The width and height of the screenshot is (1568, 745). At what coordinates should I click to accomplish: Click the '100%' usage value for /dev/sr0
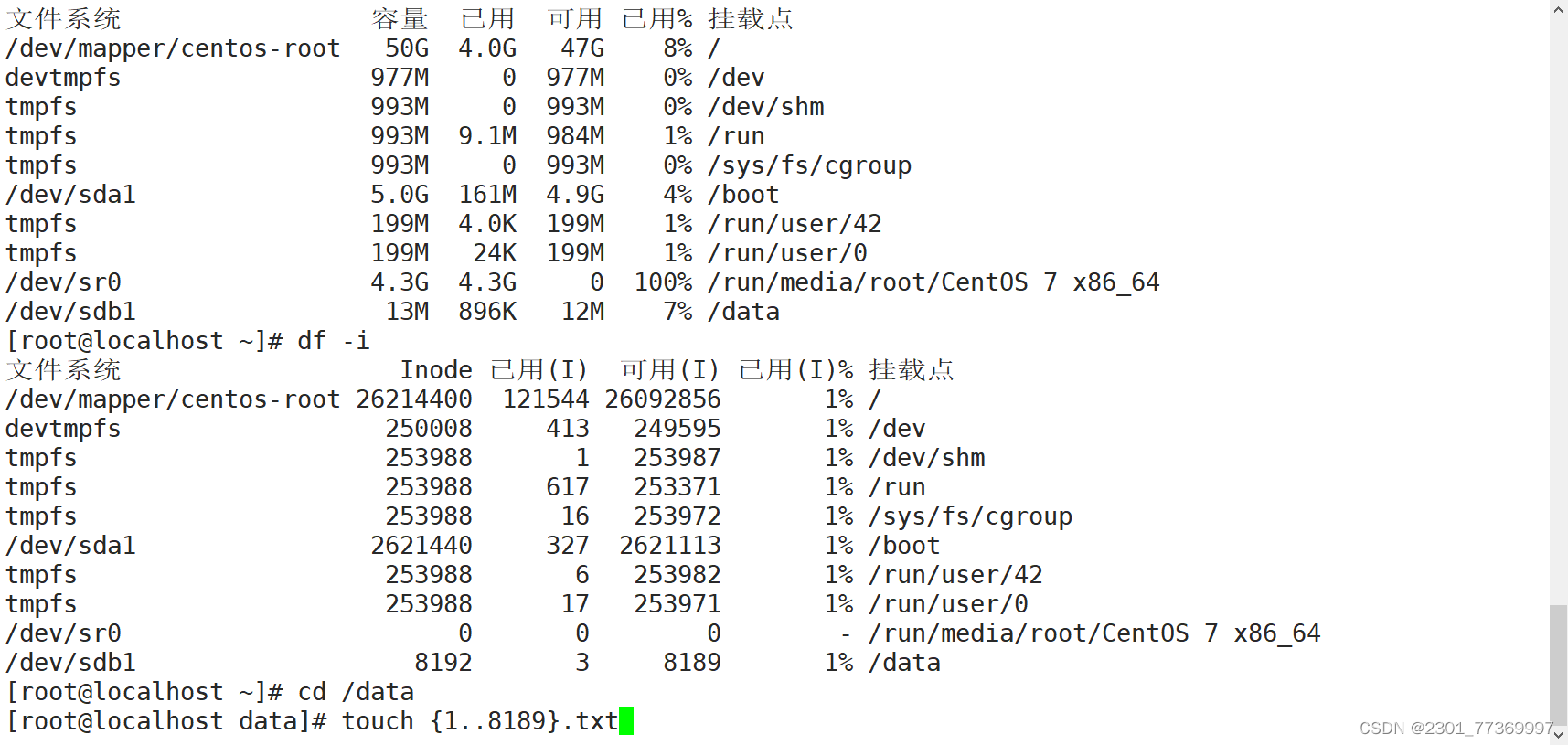point(663,282)
